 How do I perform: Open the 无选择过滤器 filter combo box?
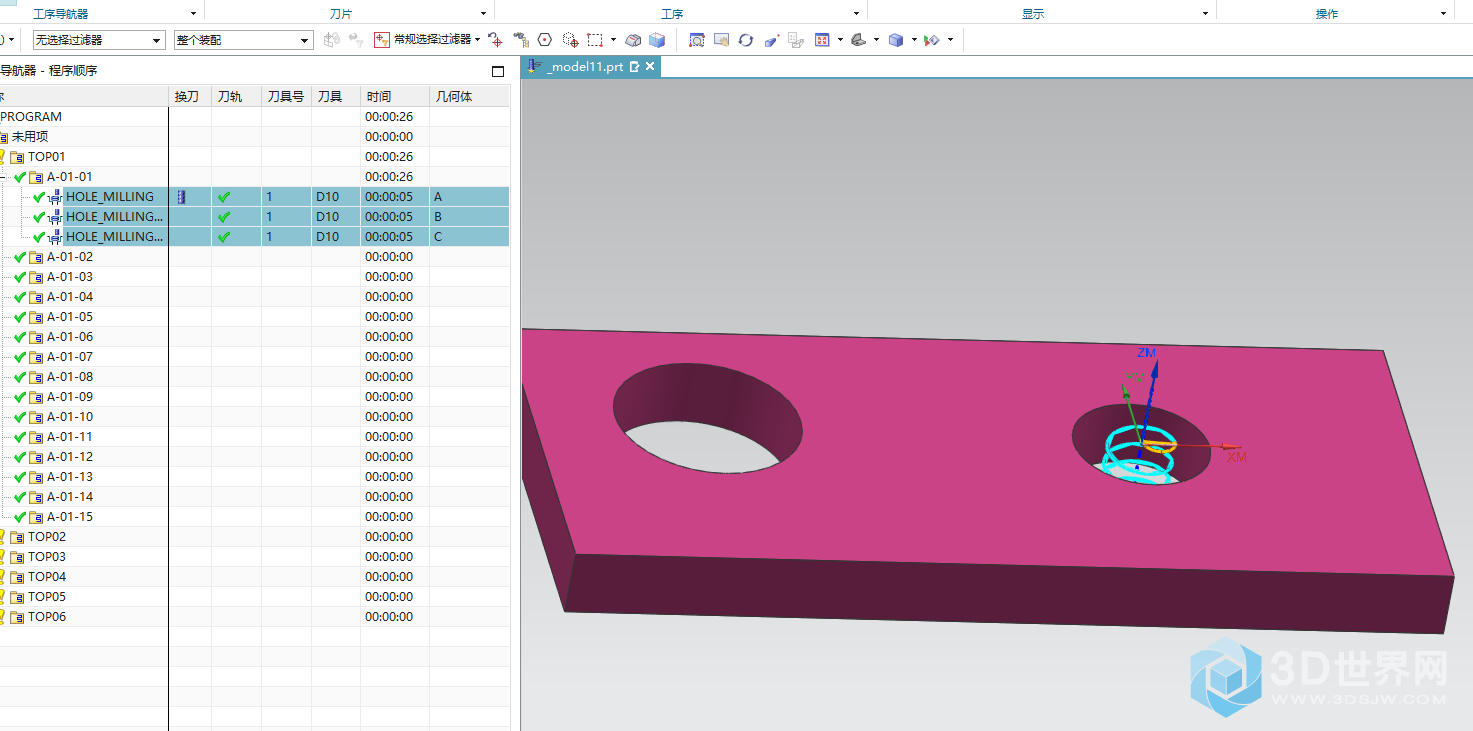tap(99, 40)
